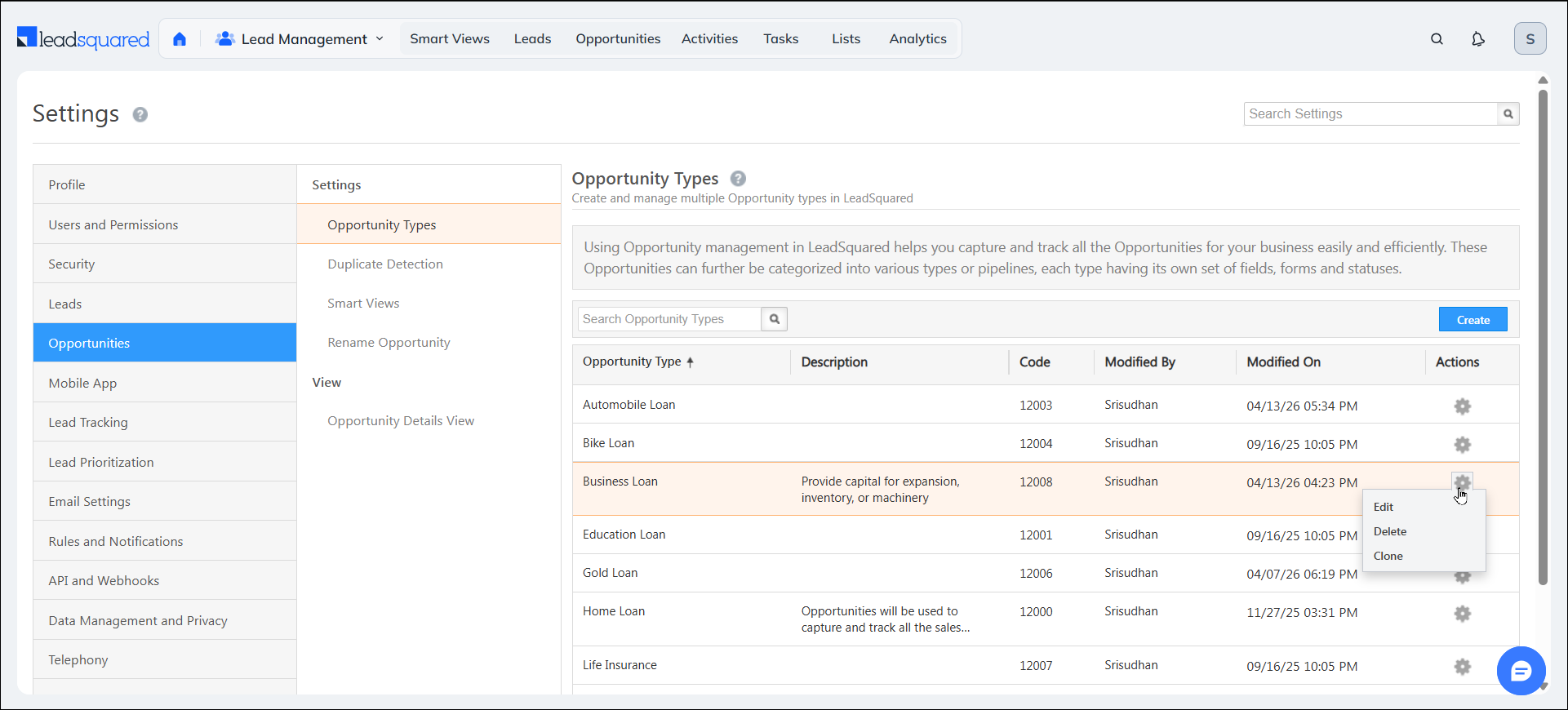This screenshot has height=710, width=1568.
Task: Open gear actions for Bike Loan
Action: tap(1462, 445)
